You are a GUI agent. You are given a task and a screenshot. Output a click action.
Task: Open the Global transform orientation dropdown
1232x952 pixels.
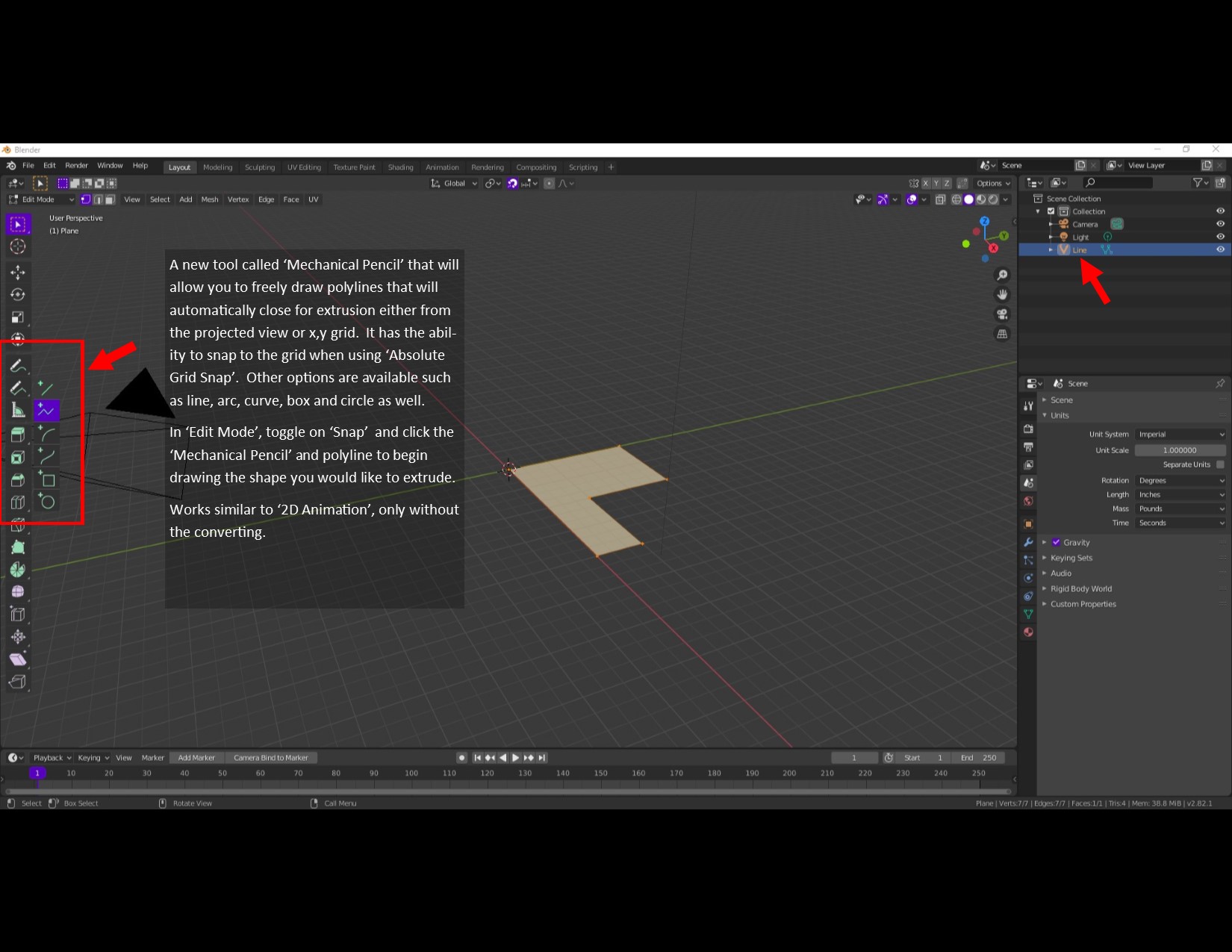[x=453, y=184]
